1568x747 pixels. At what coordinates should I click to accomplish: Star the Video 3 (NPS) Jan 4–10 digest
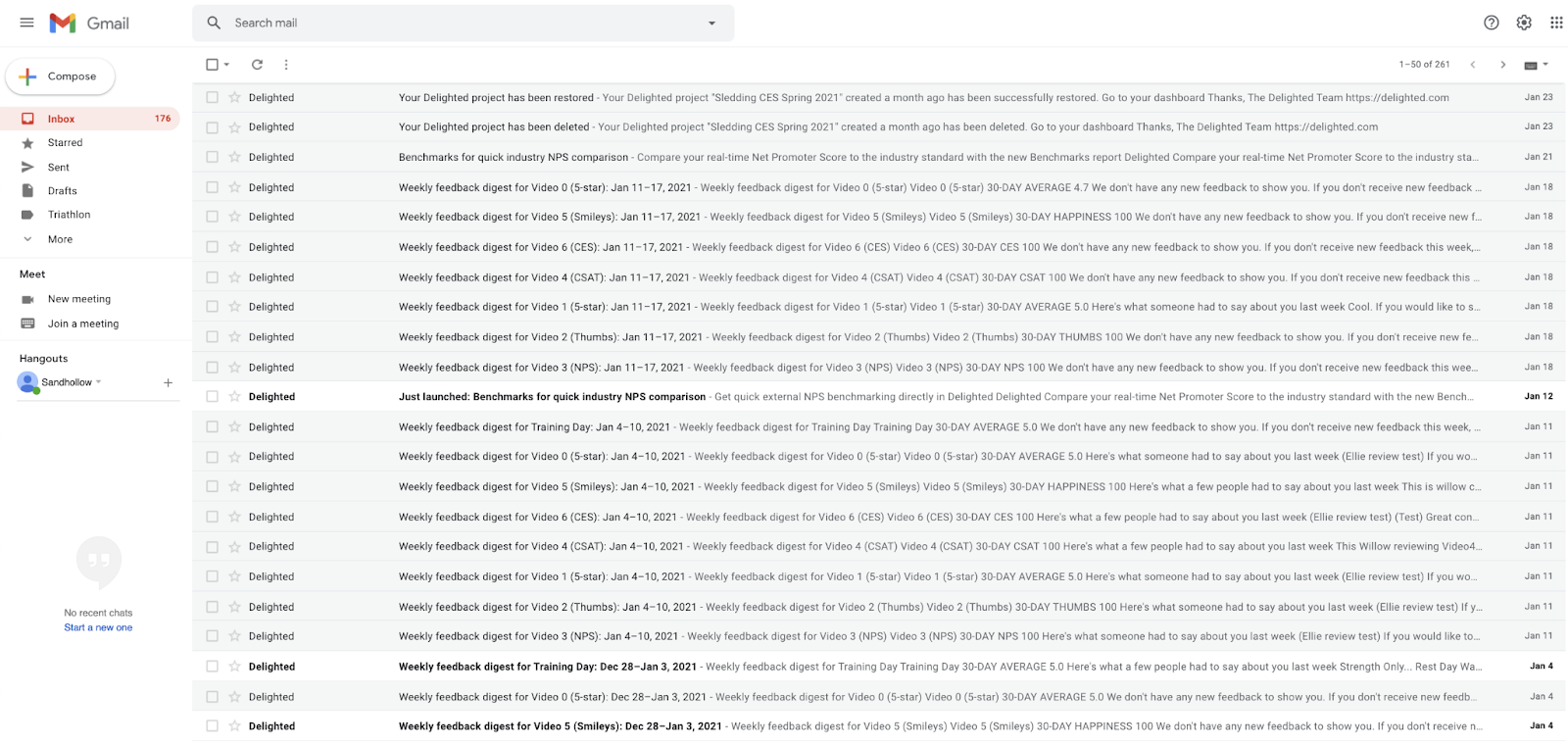click(234, 635)
